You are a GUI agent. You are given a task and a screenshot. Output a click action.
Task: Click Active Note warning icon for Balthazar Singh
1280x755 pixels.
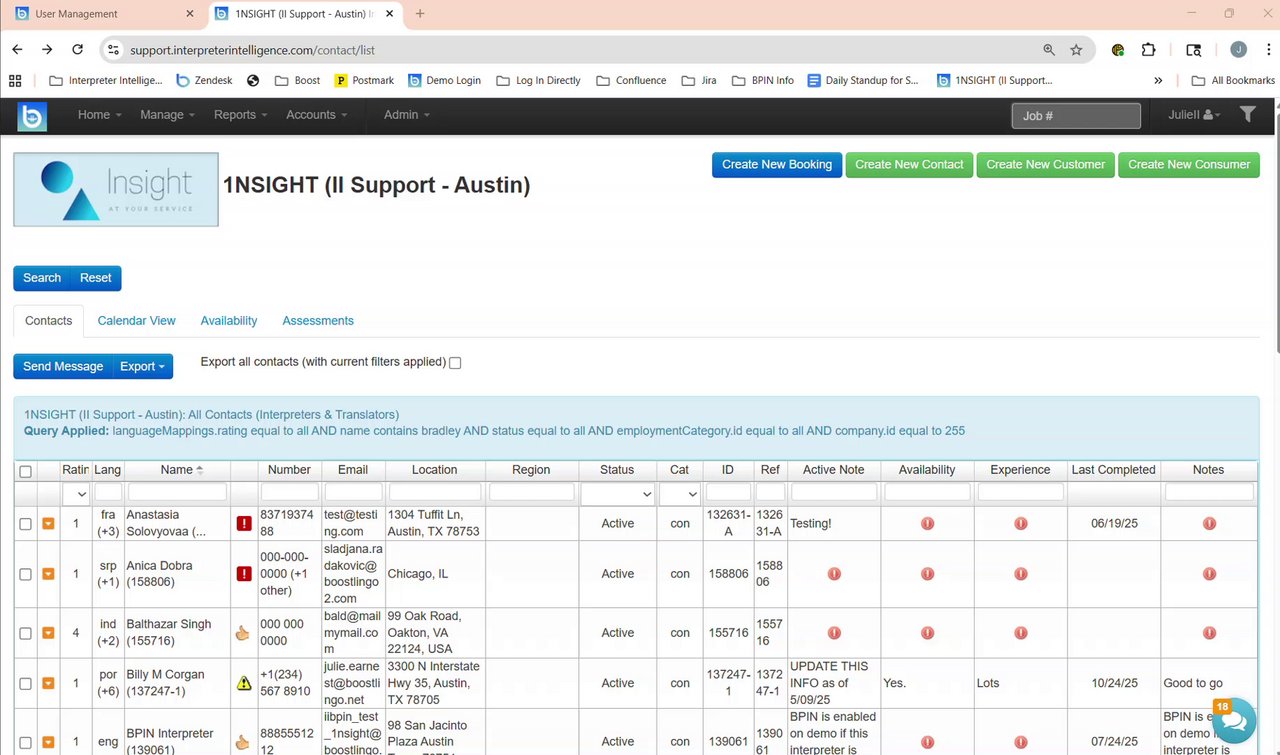tap(834, 633)
